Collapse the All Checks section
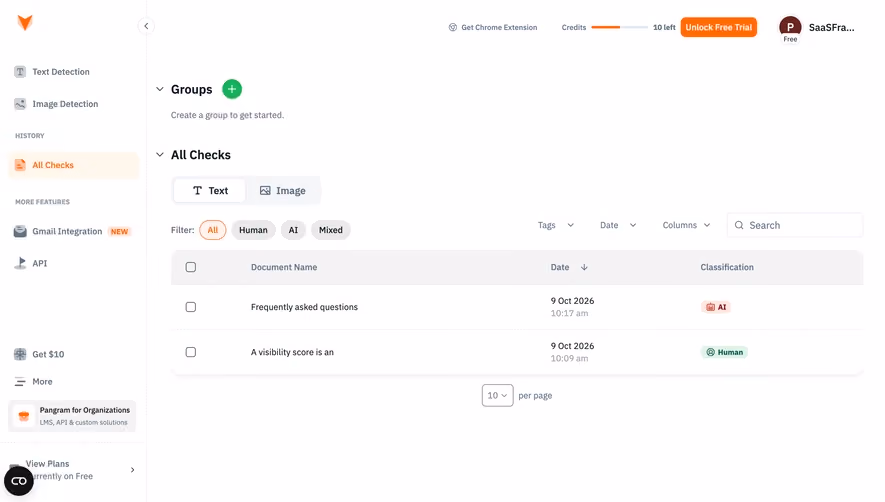Viewport: 885px width, 502px height. point(160,155)
